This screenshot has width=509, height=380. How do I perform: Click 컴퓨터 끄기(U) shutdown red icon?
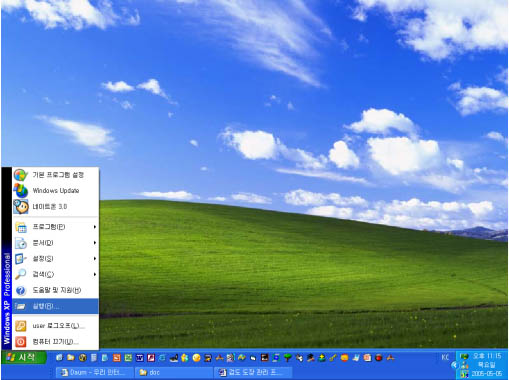pos(21,342)
